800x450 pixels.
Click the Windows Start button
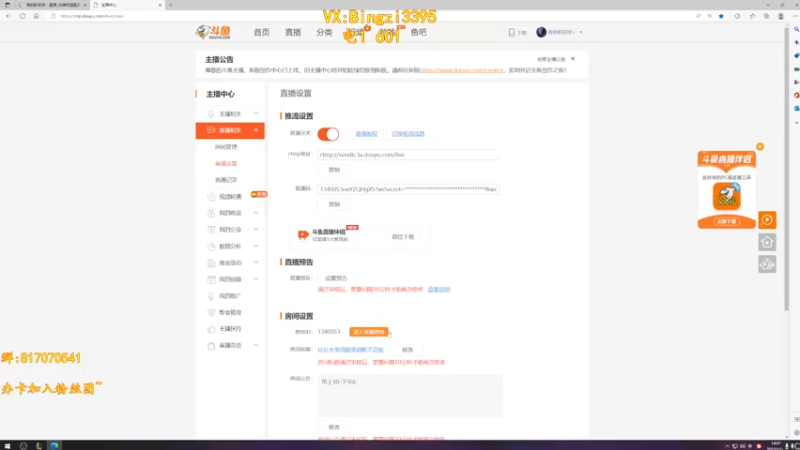[7, 445]
